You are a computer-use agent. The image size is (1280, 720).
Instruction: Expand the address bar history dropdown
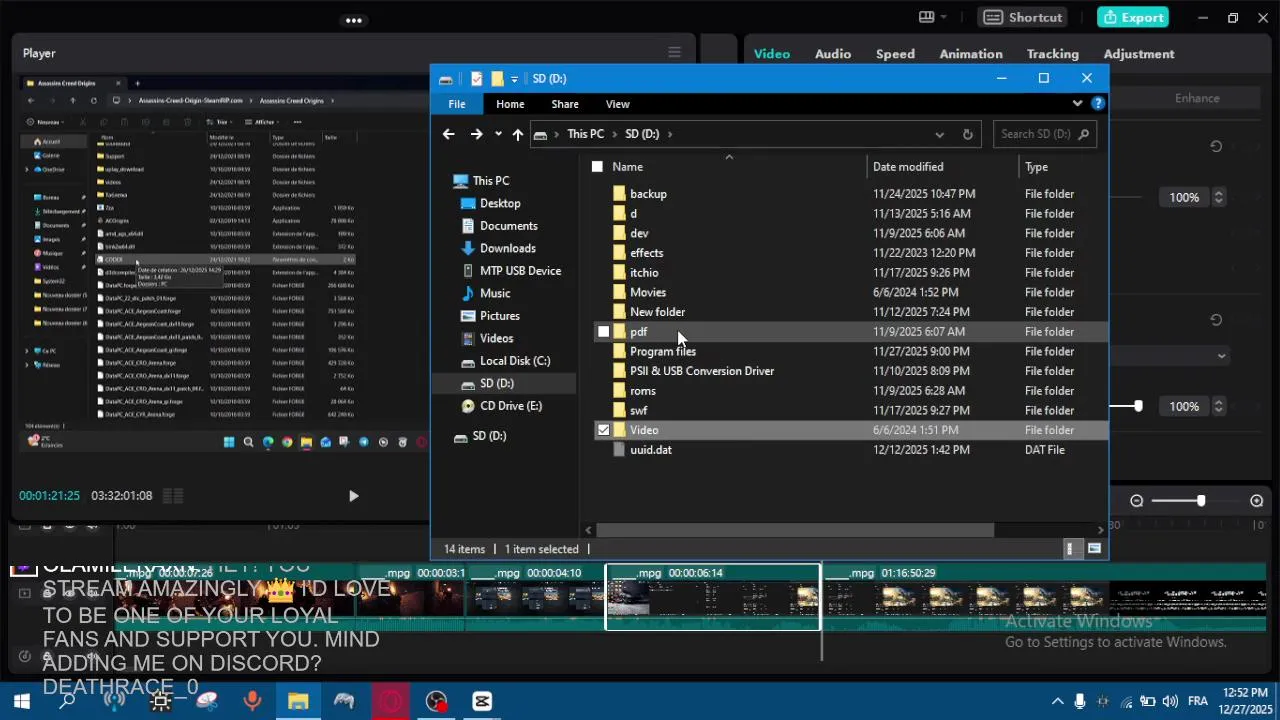[939, 134]
